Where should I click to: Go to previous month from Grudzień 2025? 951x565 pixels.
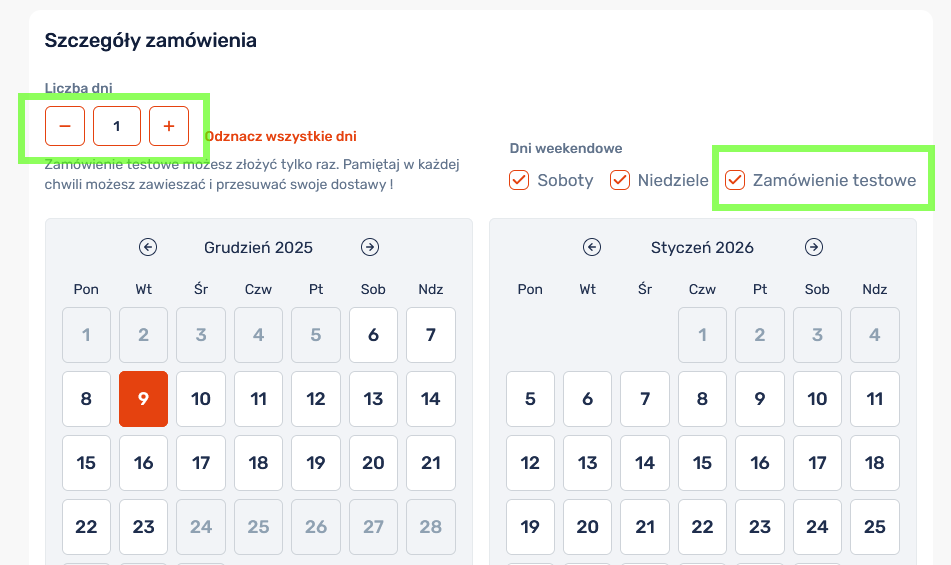click(x=148, y=247)
